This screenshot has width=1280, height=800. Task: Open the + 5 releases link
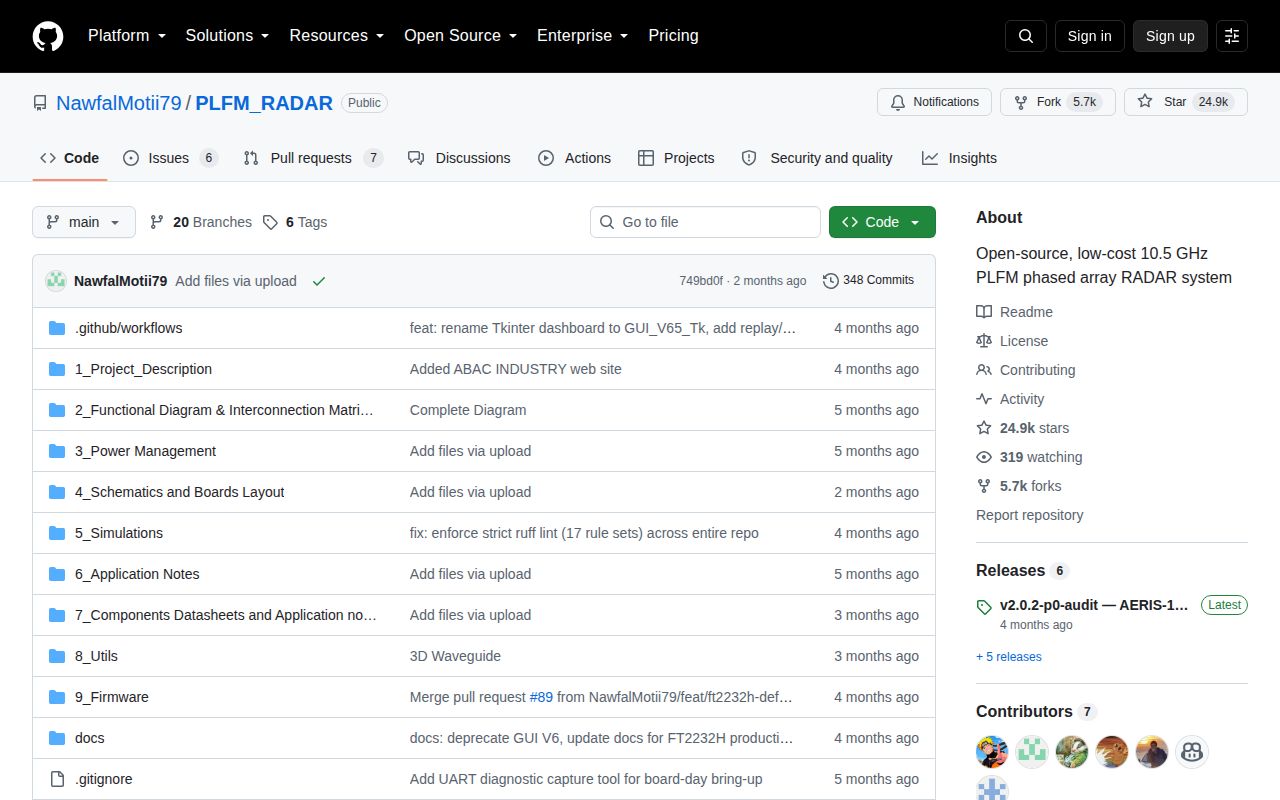1009,657
